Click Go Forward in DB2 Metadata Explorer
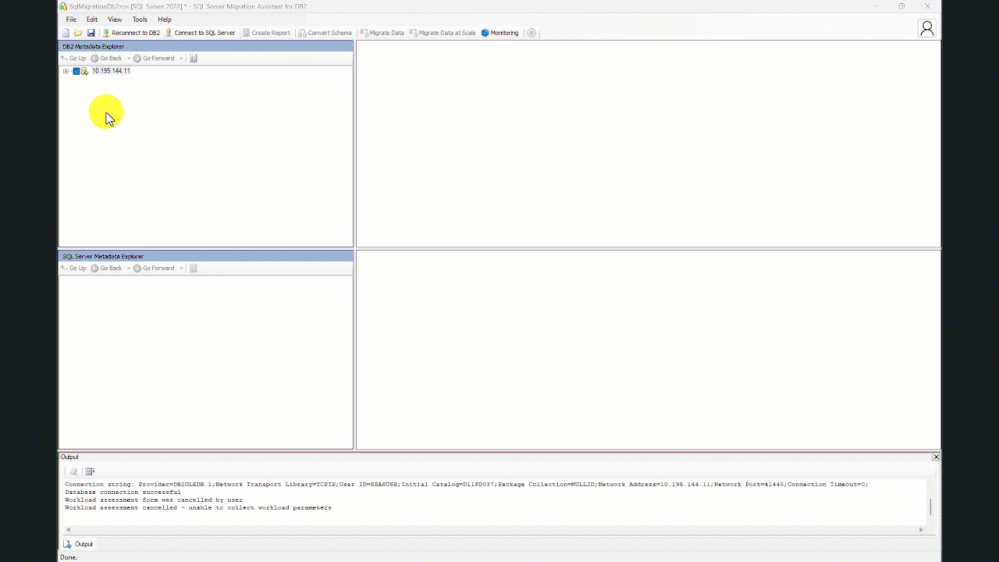This screenshot has width=999, height=562. [154, 58]
